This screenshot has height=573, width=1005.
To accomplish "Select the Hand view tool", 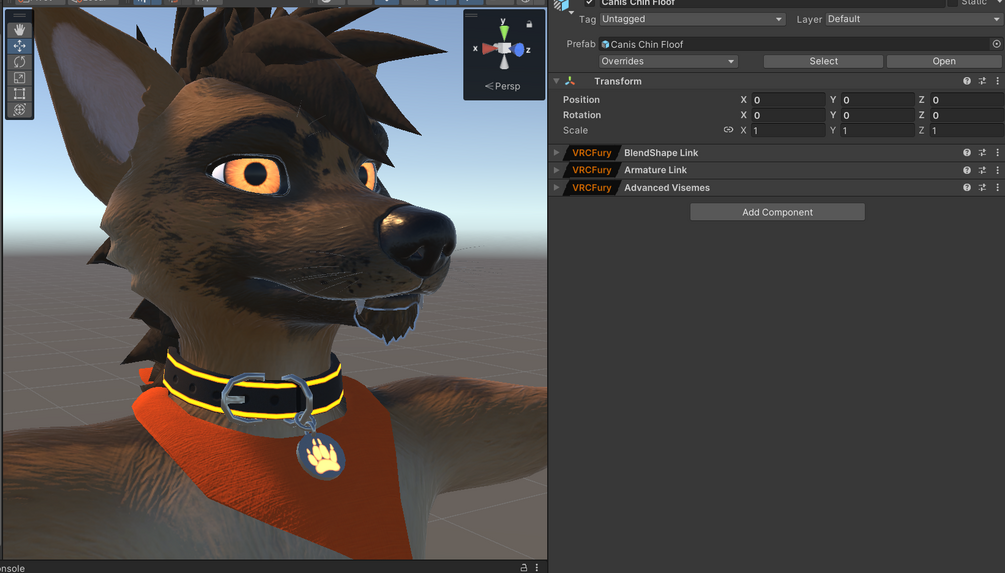I will click(19, 30).
